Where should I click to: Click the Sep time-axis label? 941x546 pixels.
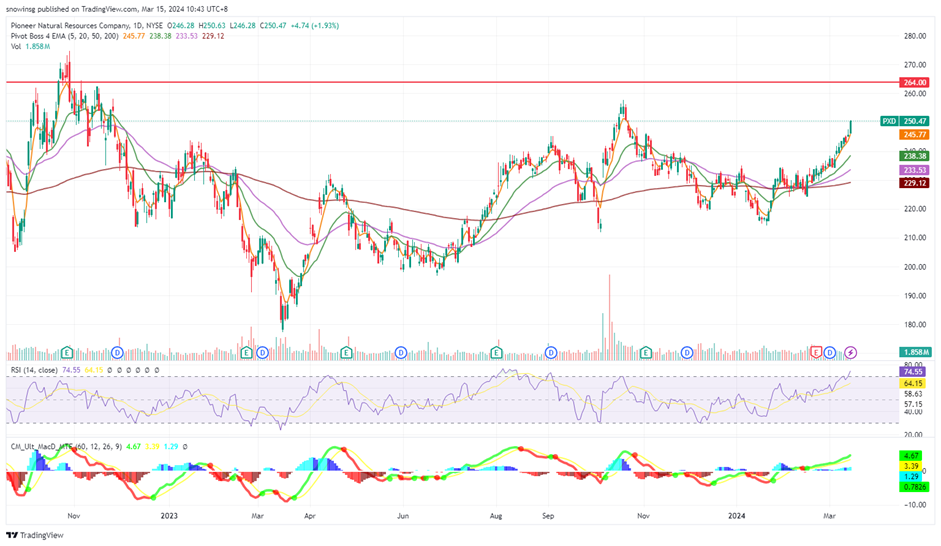(548, 516)
